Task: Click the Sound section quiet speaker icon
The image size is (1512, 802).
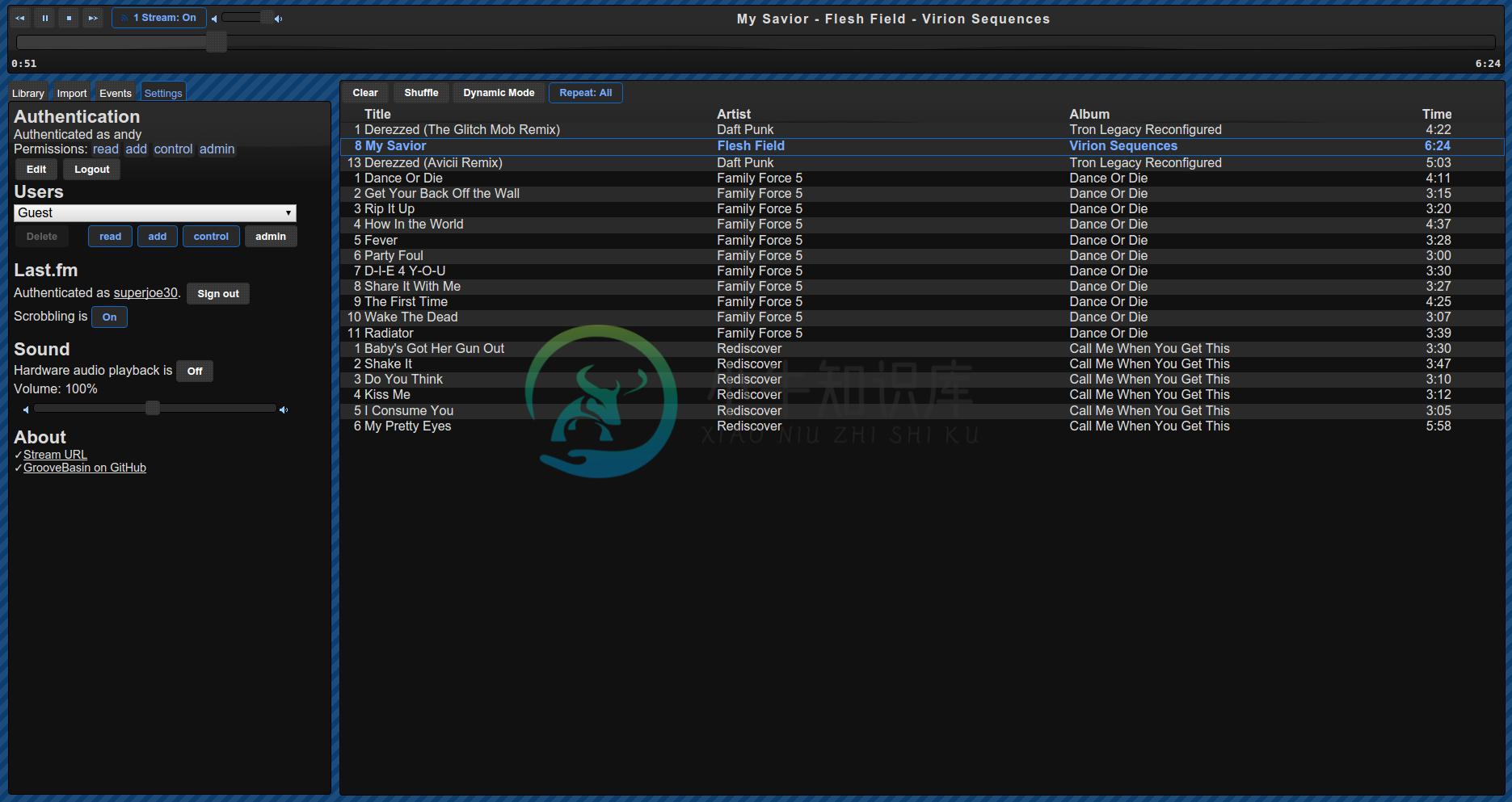Action: 26,410
